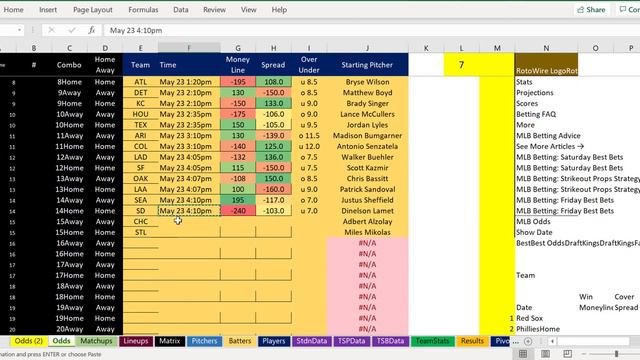Open the Page Layout ribbon tab
This screenshot has width=640, height=360.
point(93,10)
